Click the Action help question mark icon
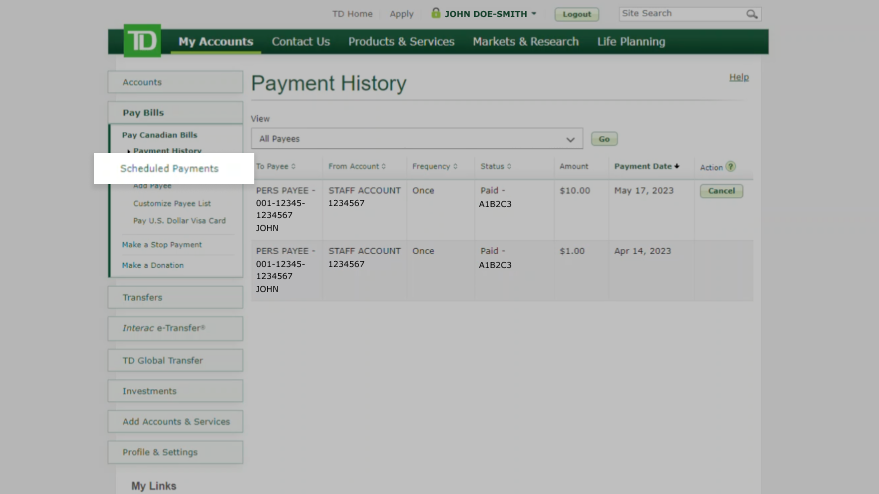 pos(730,167)
